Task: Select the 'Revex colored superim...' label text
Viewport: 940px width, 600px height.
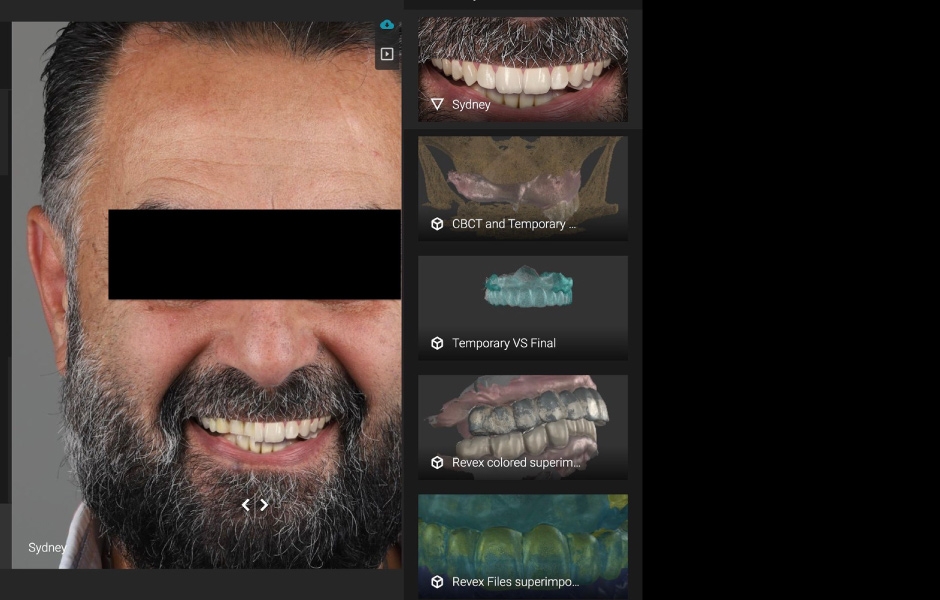Action: click(516, 463)
